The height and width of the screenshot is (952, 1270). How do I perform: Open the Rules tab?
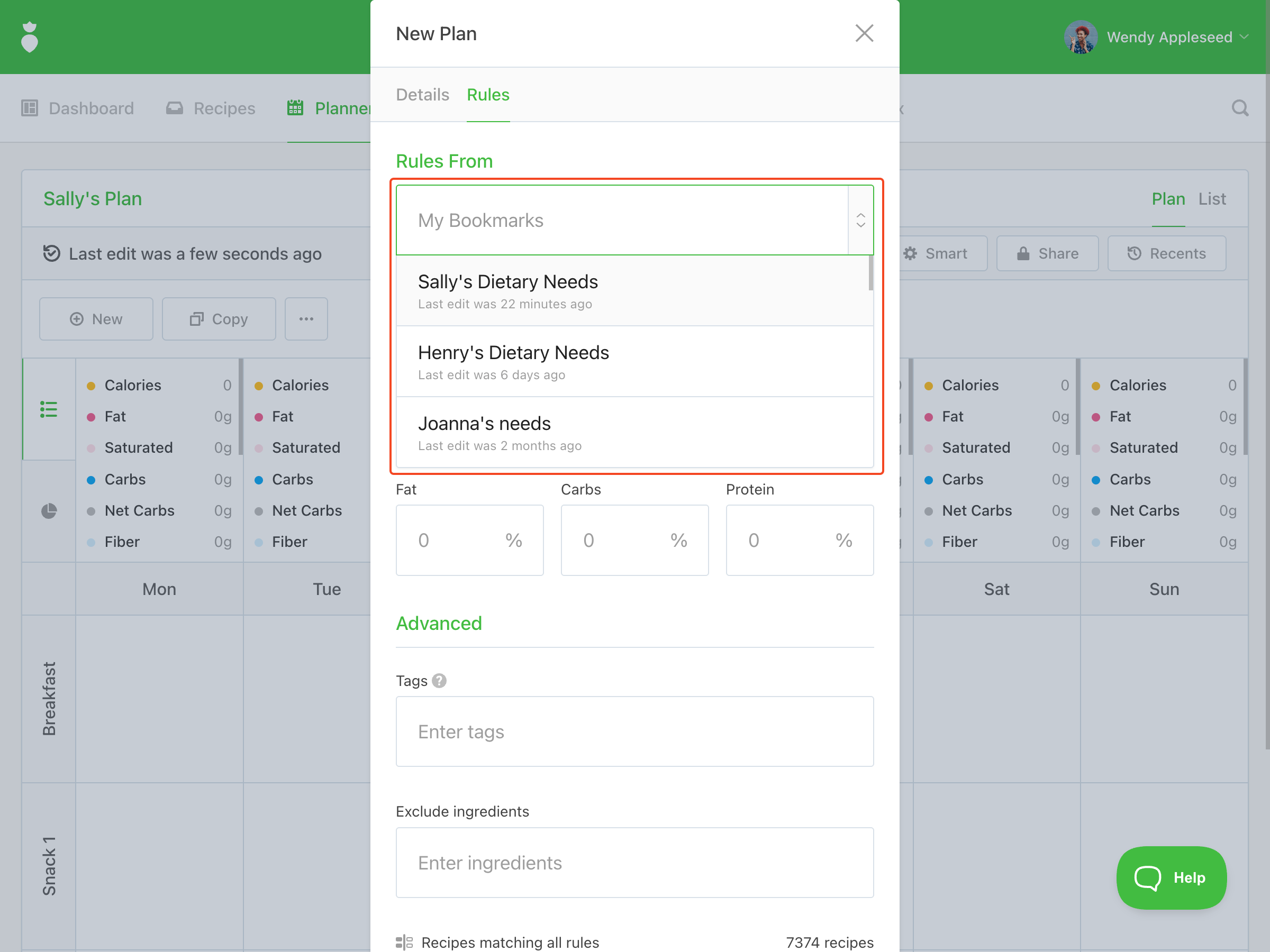pos(488,95)
